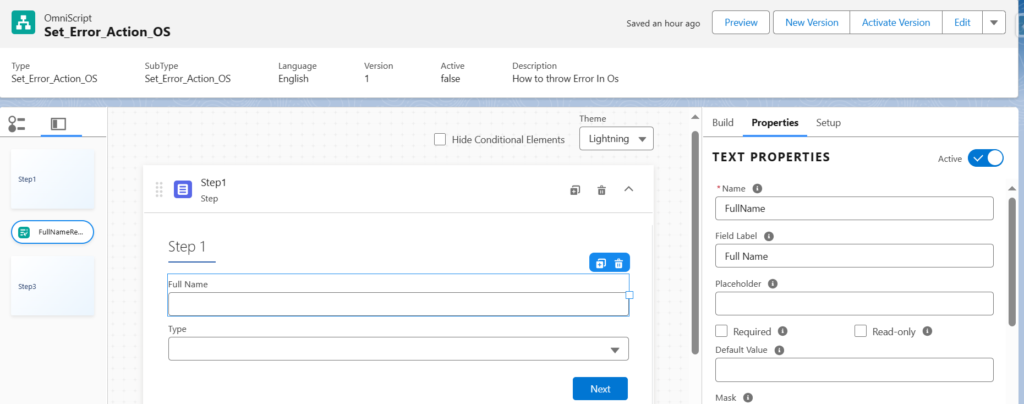Screen dimensions: 1024x404
Task: Open the Placeholder info icon
Action: tap(773, 284)
